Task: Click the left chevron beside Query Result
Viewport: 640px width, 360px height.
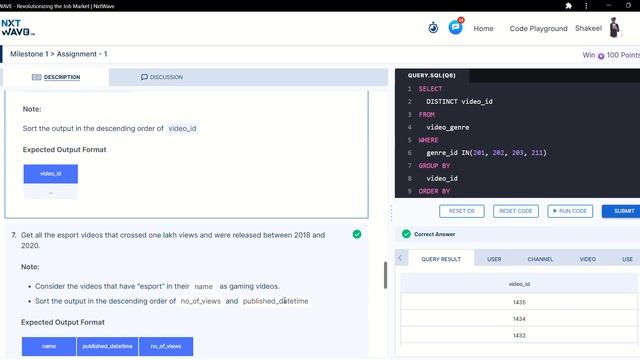Action: pyautogui.click(x=401, y=258)
